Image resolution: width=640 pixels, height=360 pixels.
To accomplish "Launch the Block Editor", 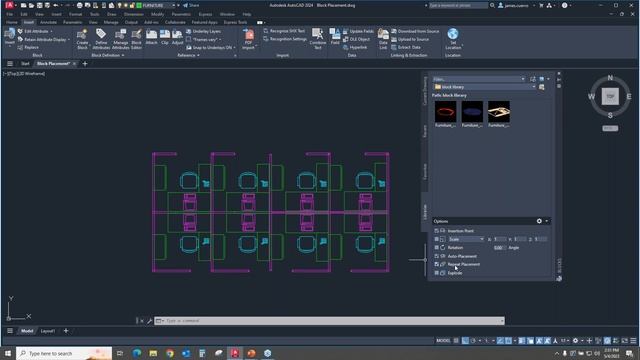I will [x=136, y=39].
